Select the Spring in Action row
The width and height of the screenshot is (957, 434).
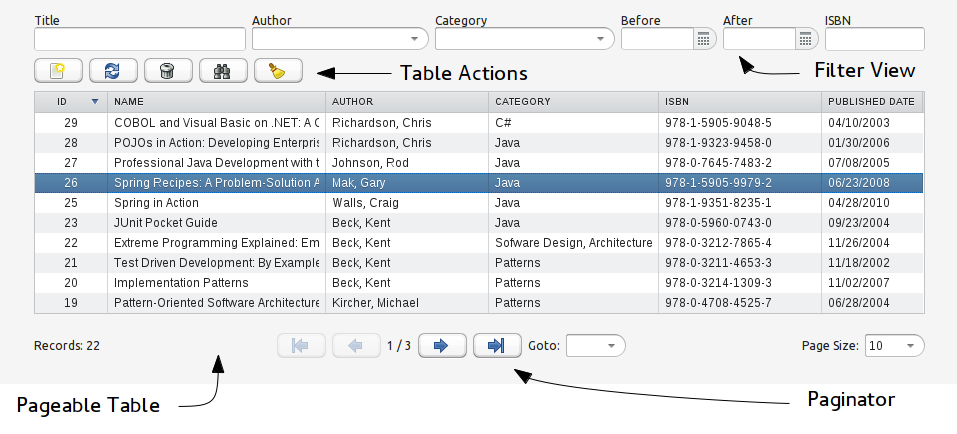point(479,203)
